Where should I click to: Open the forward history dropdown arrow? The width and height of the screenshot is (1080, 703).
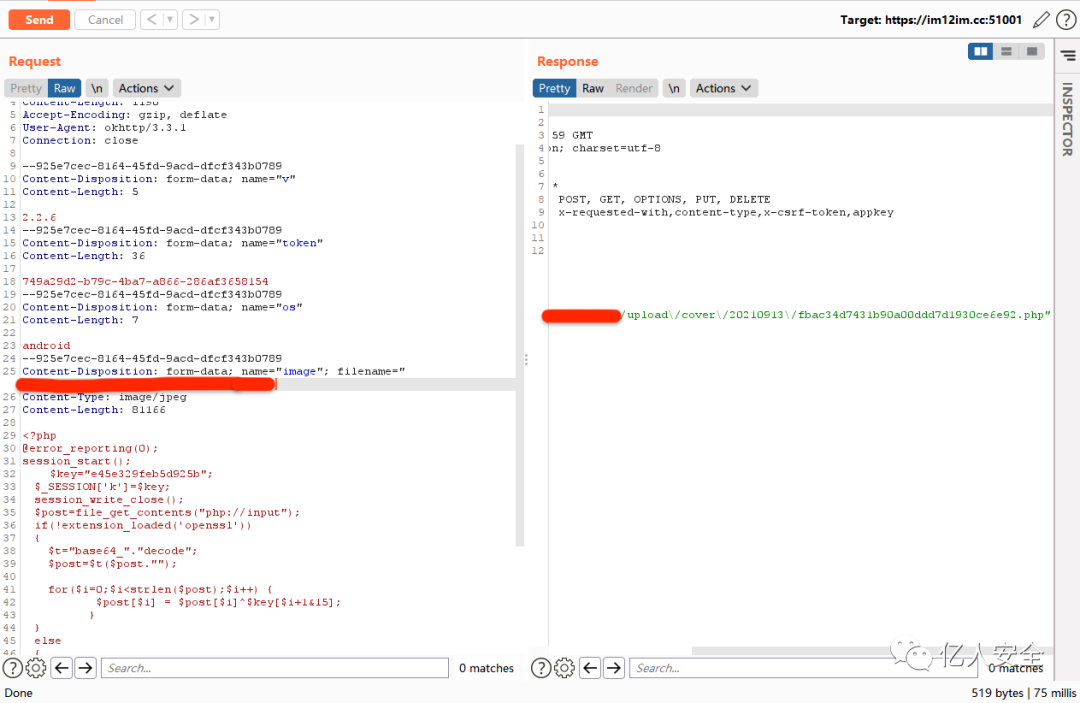coord(212,20)
